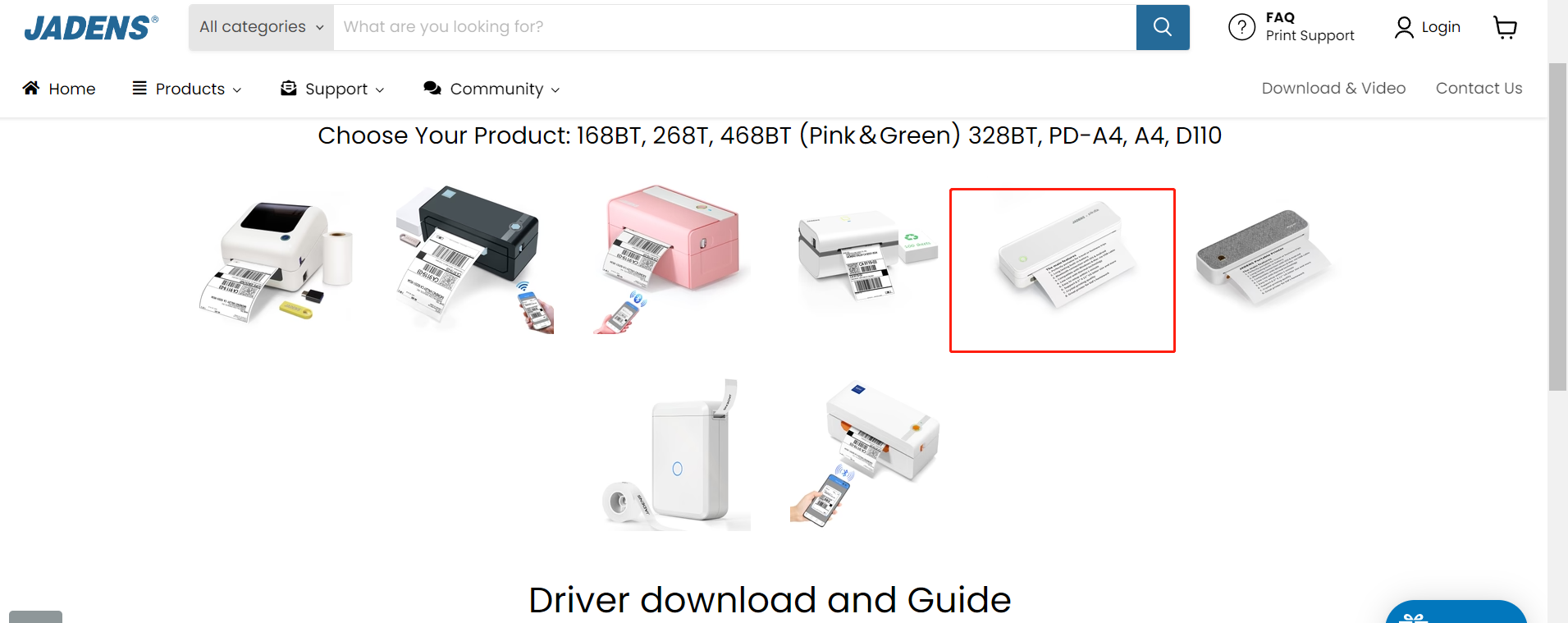This screenshot has width=1568, height=623.
Task: Click the magnifier search button
Action: coord(1163,27)
